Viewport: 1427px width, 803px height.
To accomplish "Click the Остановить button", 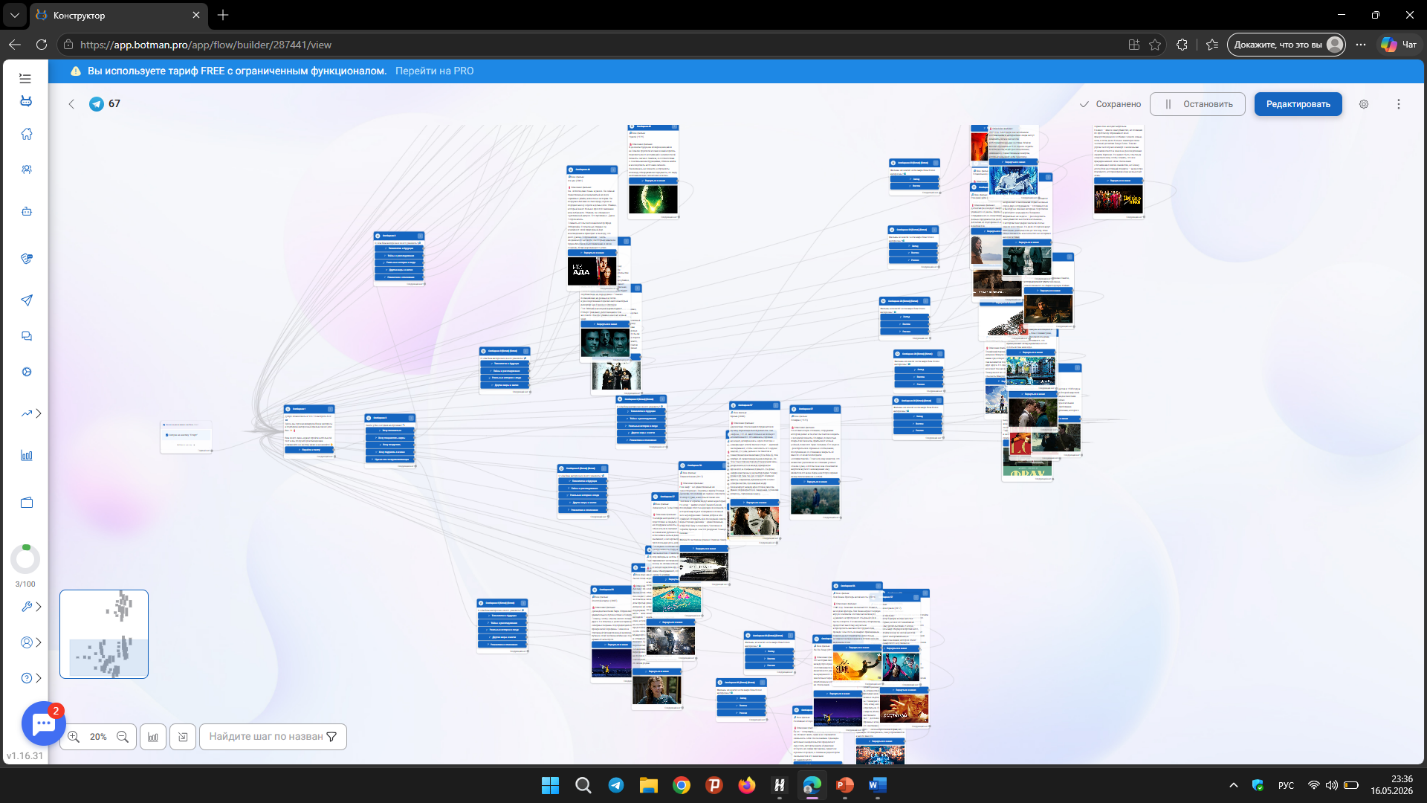I will [1198, 104].
